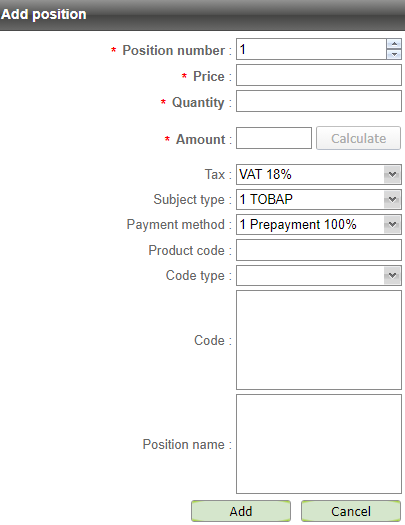Select the Quantity input field
This screenshot has width=405, height=525.
coord(319,101)
